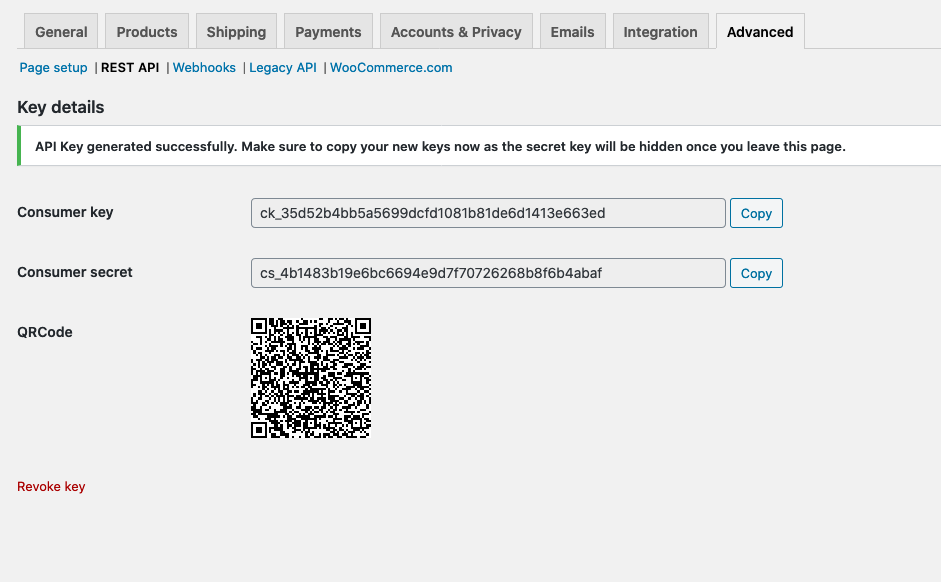The image size is (941, 582).
Task: Click the Consumer key text field
Action: click(488, 213)
